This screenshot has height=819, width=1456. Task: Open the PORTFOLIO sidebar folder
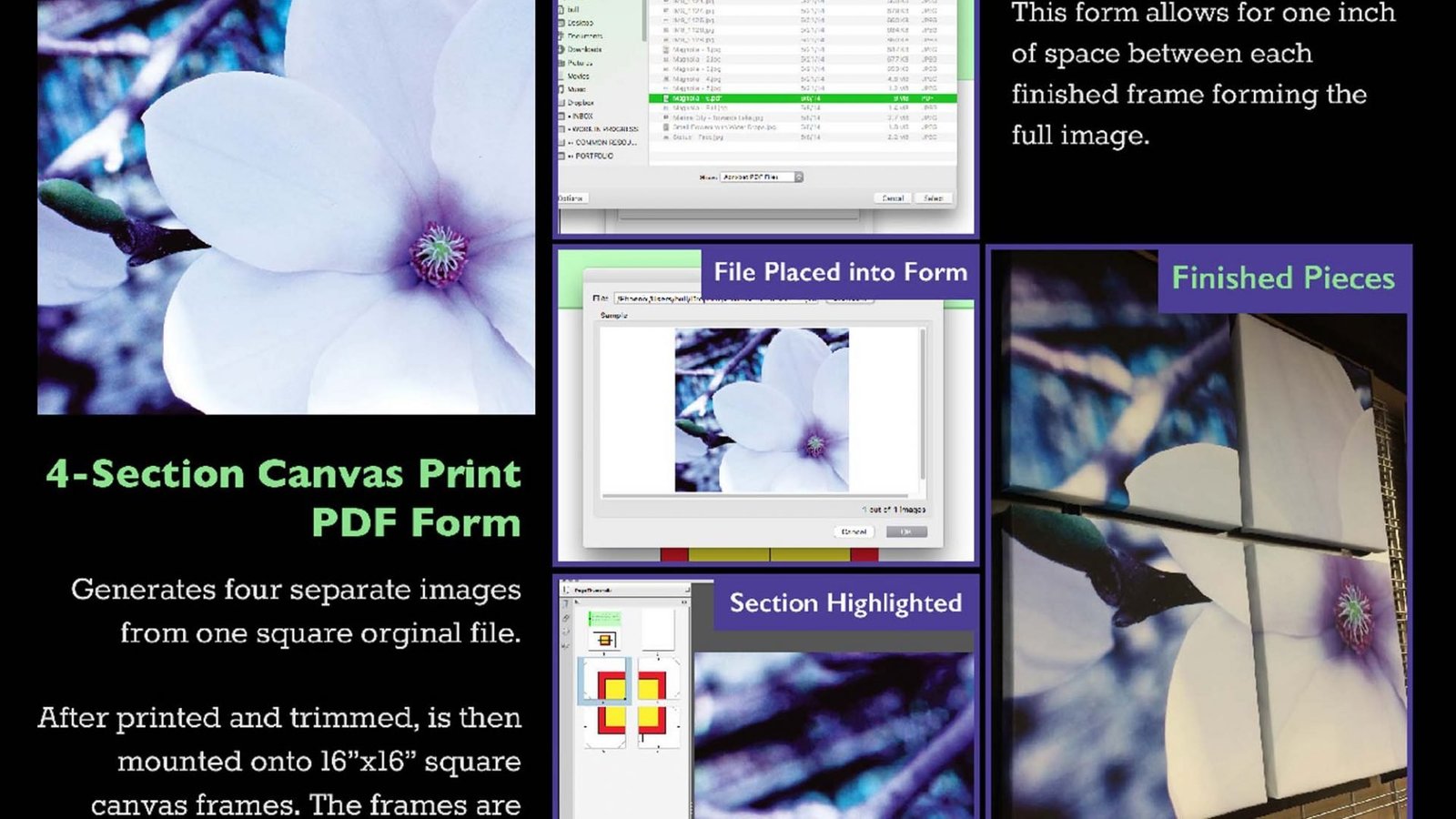point(593,156)
